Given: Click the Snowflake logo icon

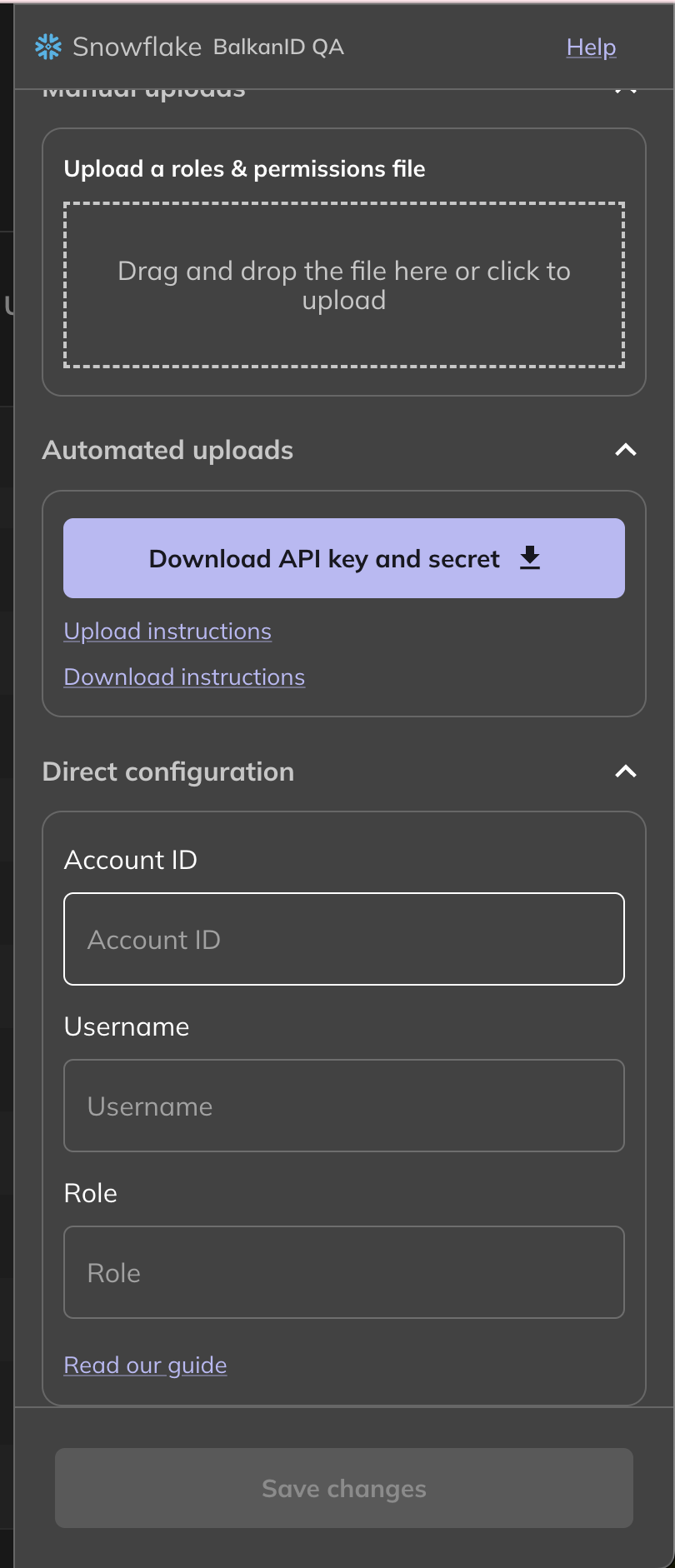Looking at the screenshot, I should (x=48, y=47).
